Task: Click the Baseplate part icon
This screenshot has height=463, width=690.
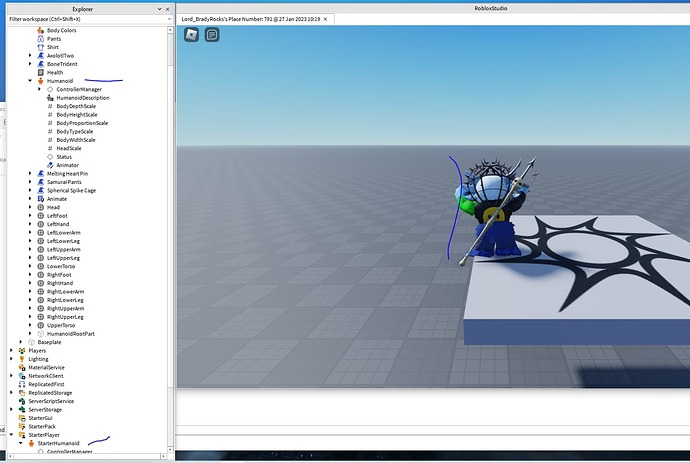Action: coord(32,342)
